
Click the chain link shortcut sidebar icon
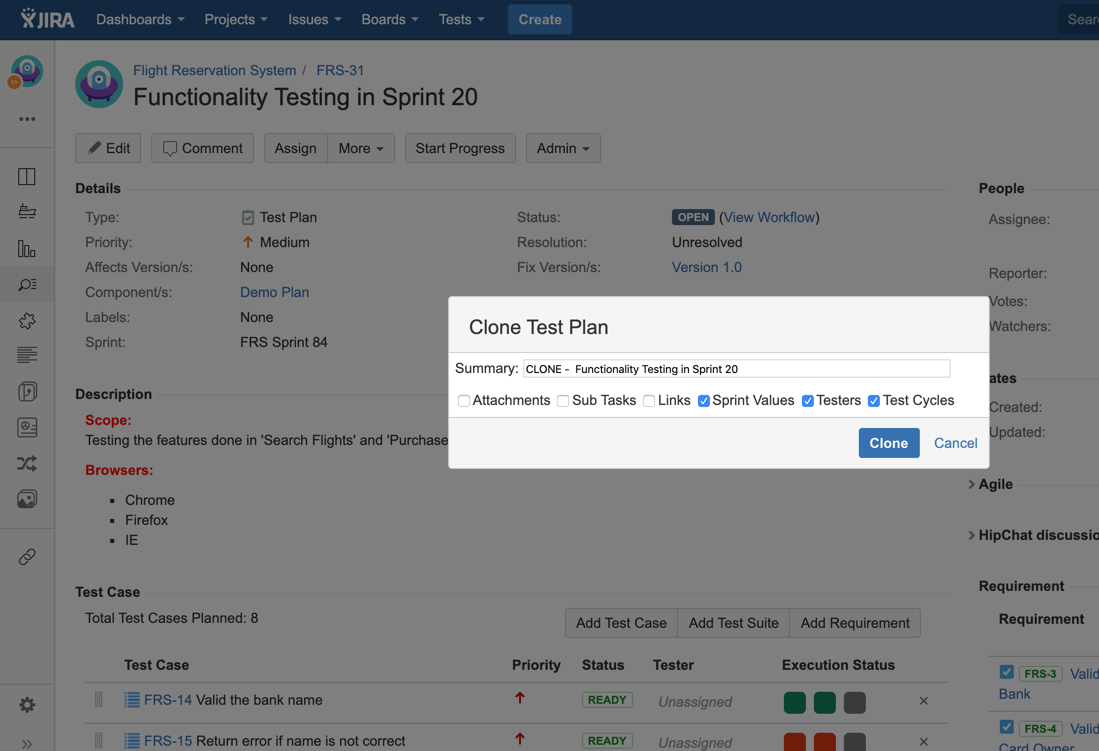click(27, 557)
